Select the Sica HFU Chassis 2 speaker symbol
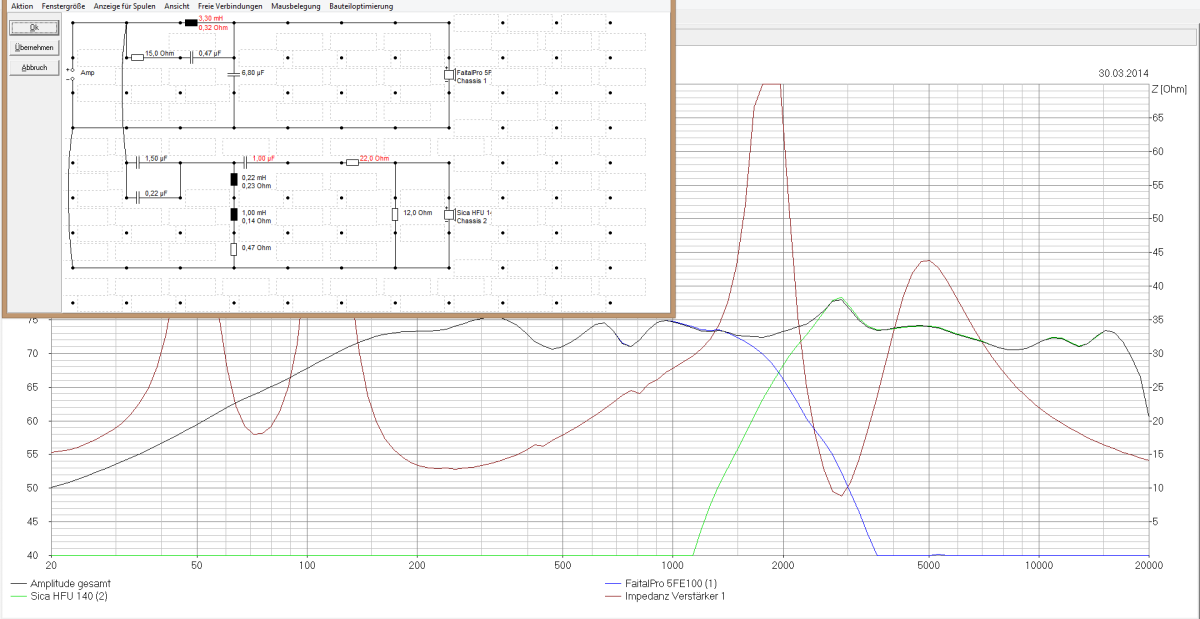Screen dimensions: 1200x619 click(x=449, y=214)
